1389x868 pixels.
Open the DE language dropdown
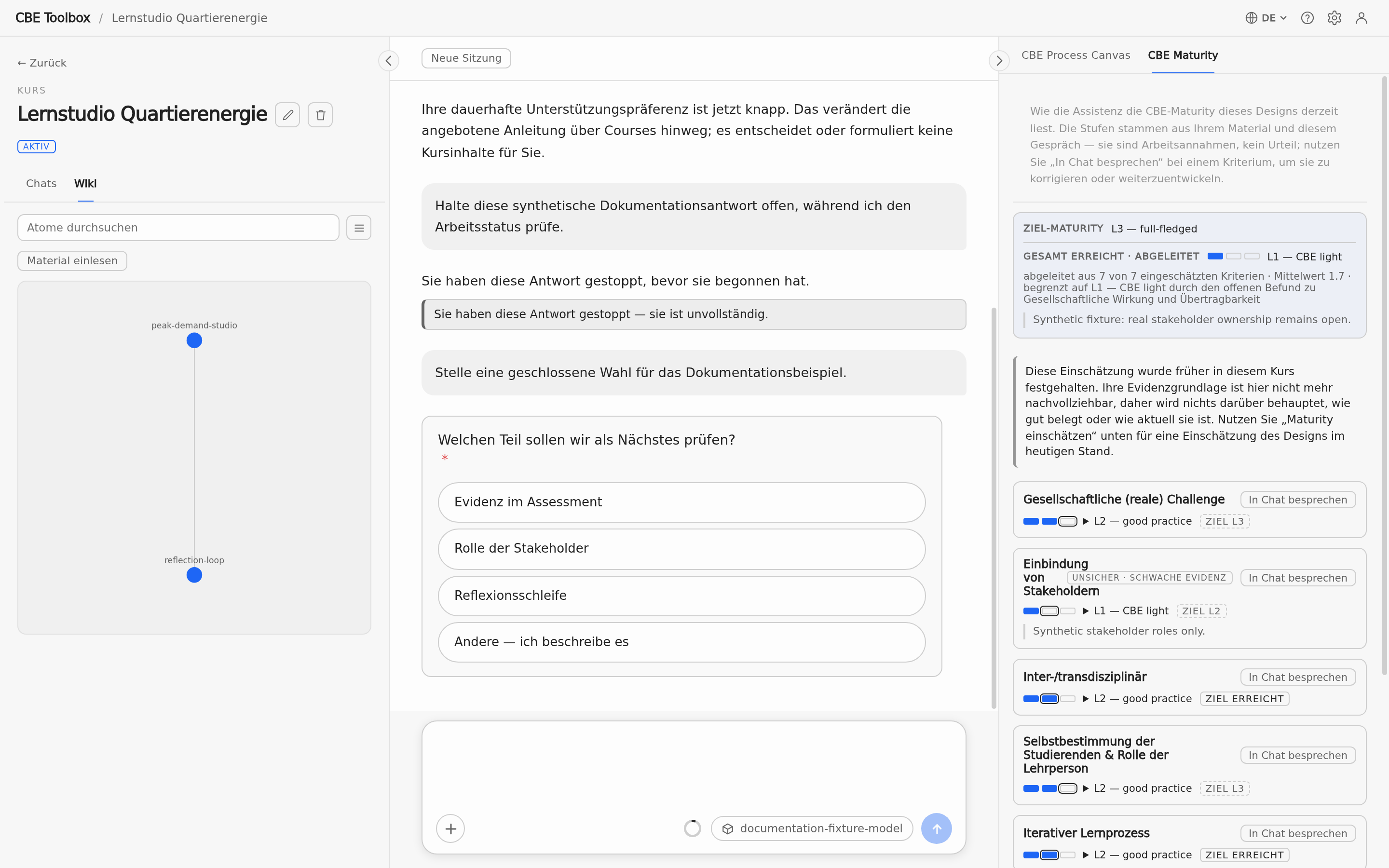pyautogui.click(x=1266, y=18)
